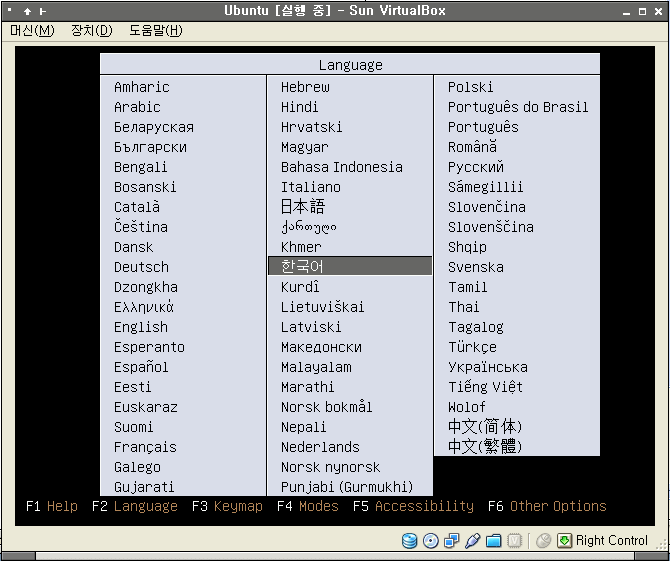Open the 머신(M) menu
Screen dimensions: 670x561
pos(32,30)
